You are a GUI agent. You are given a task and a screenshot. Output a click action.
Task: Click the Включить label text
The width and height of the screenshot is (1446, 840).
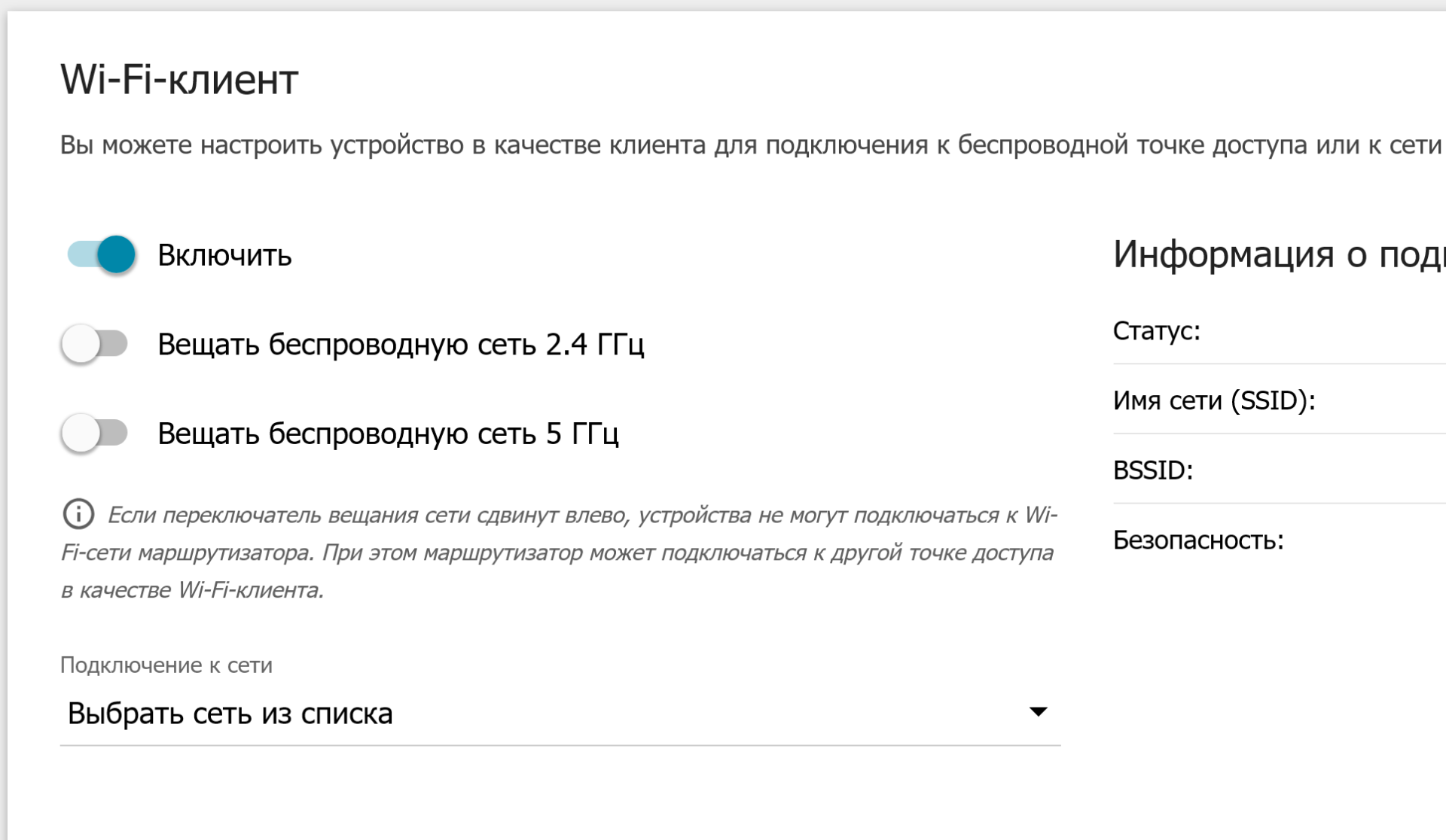point(224,255)
